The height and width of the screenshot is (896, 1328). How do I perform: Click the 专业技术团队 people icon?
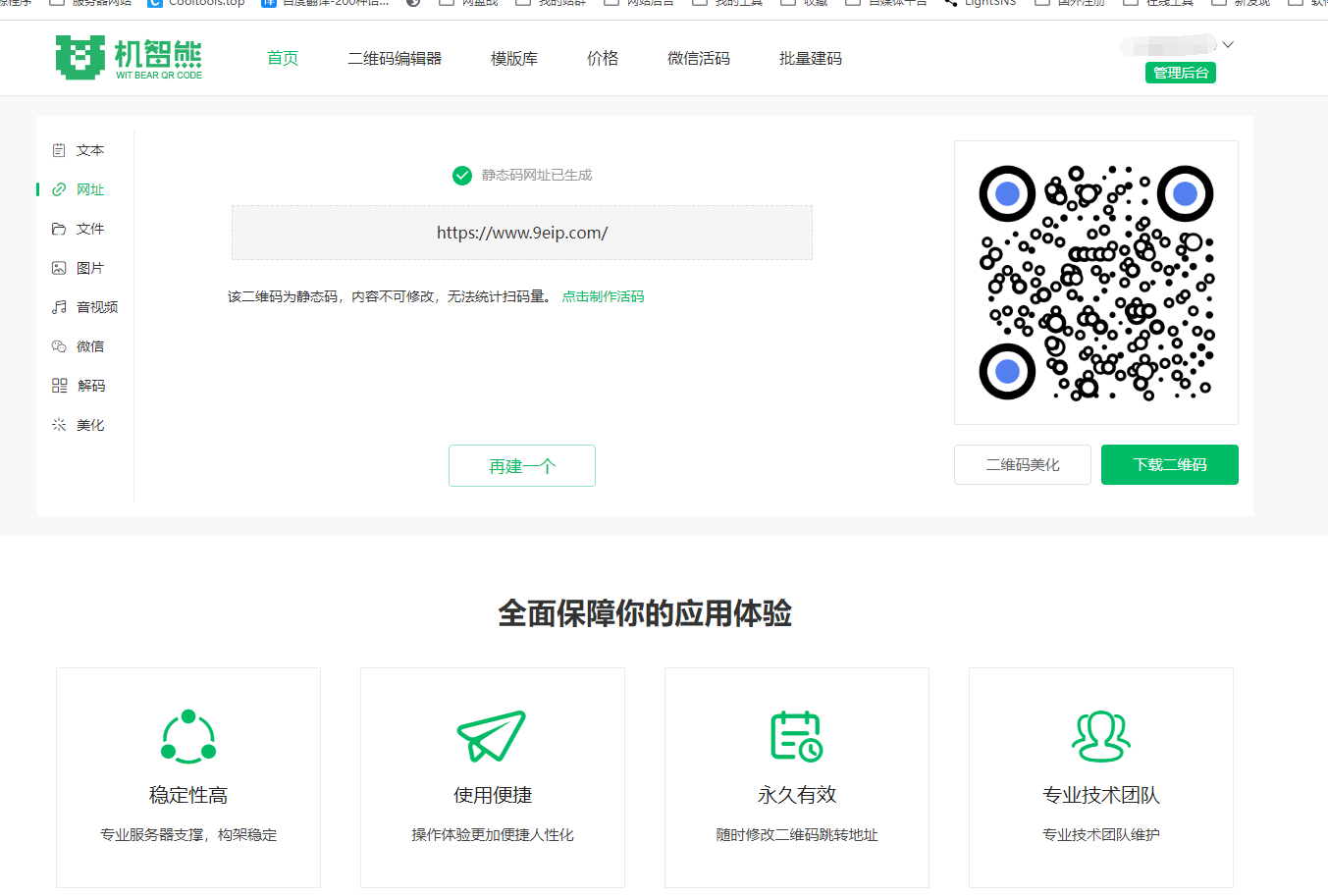(1101, 736)
